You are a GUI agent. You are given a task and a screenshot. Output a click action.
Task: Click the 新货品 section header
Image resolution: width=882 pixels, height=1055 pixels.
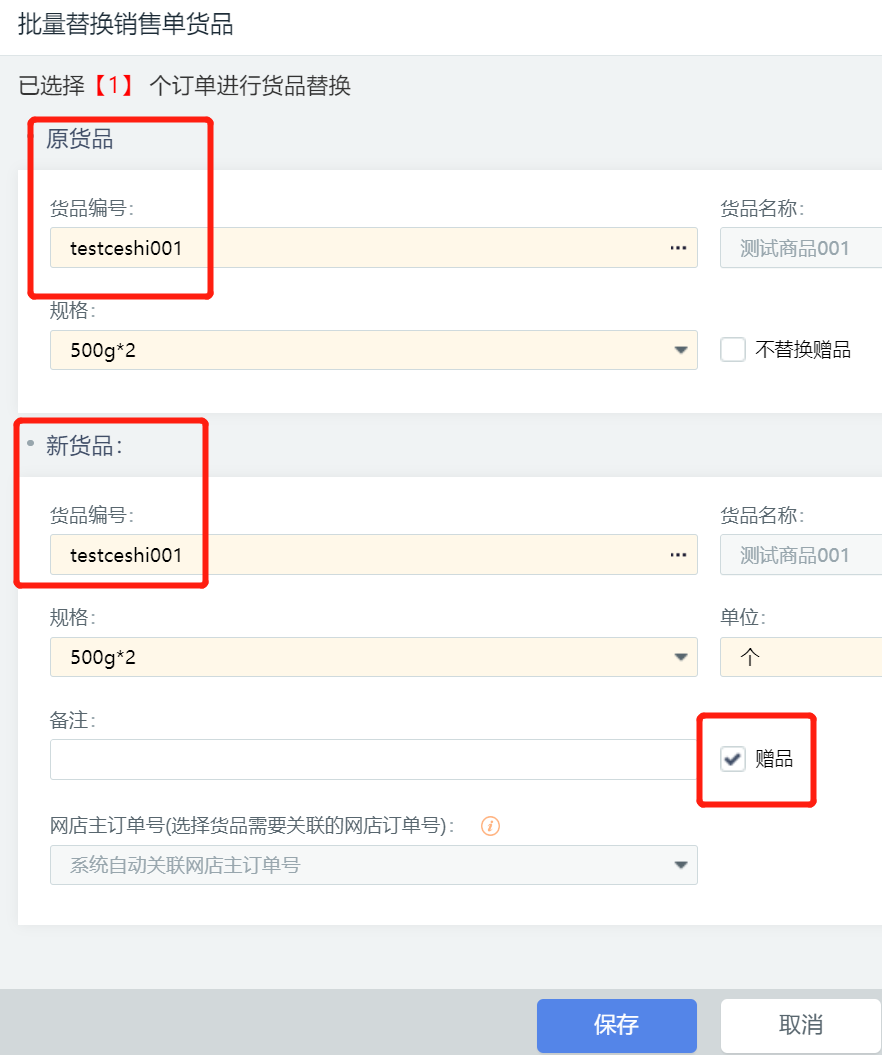click(x=84, y=445)
